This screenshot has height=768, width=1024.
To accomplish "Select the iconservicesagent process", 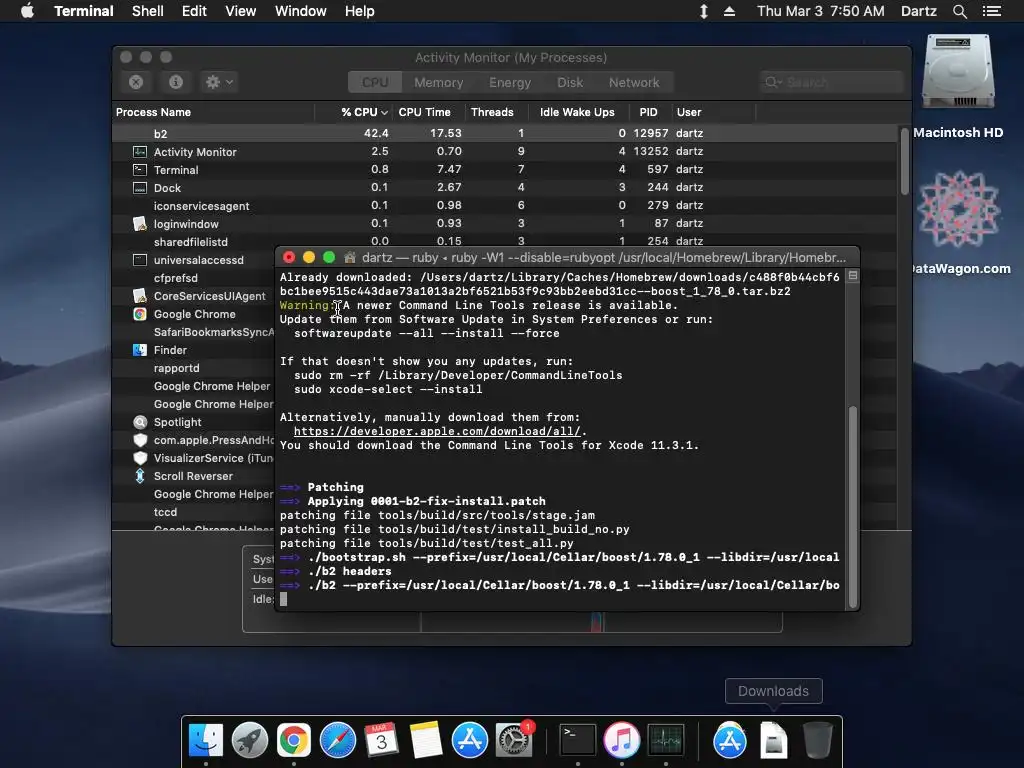I will point(201,206).
